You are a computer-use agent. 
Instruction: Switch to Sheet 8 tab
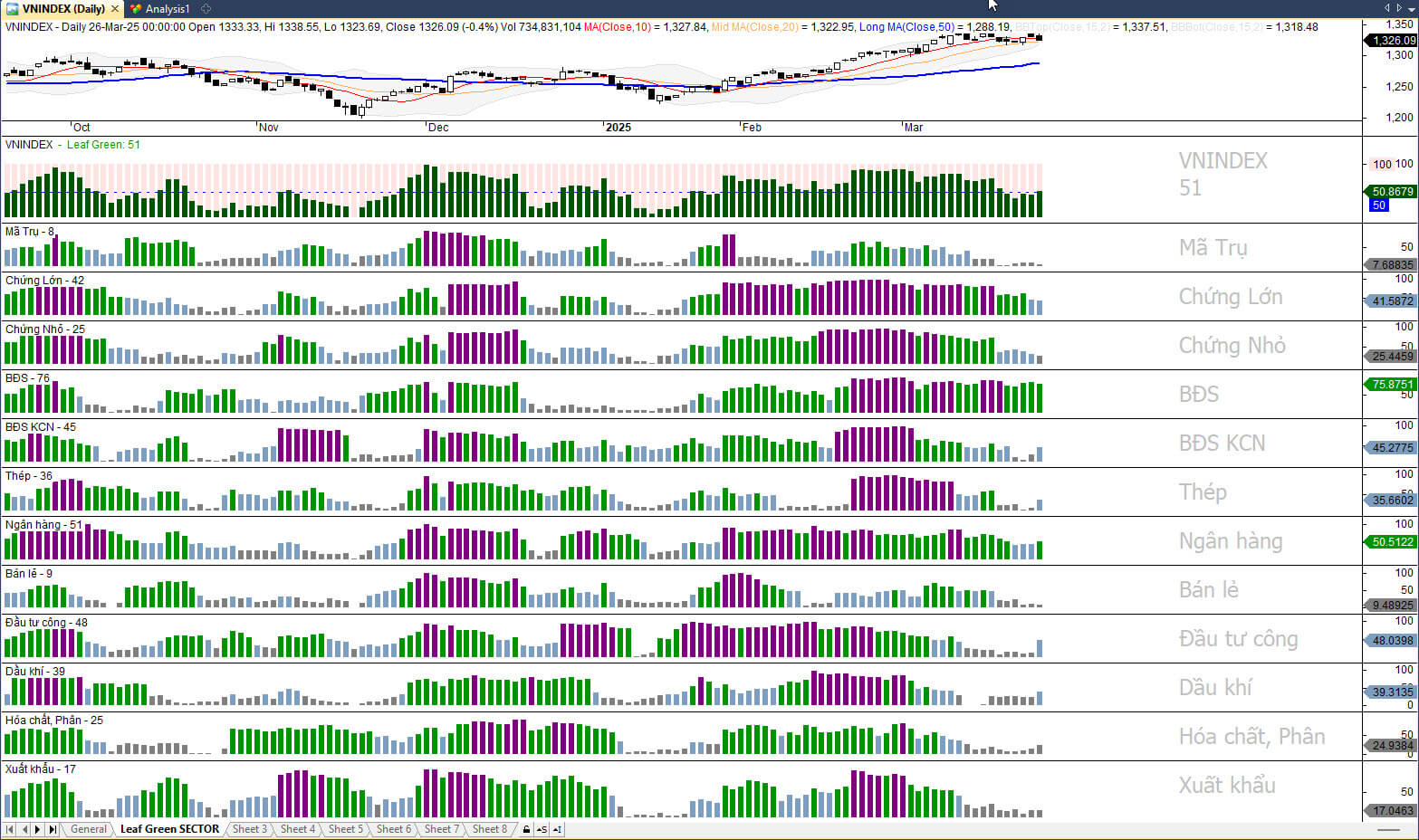tap(489, 829)
